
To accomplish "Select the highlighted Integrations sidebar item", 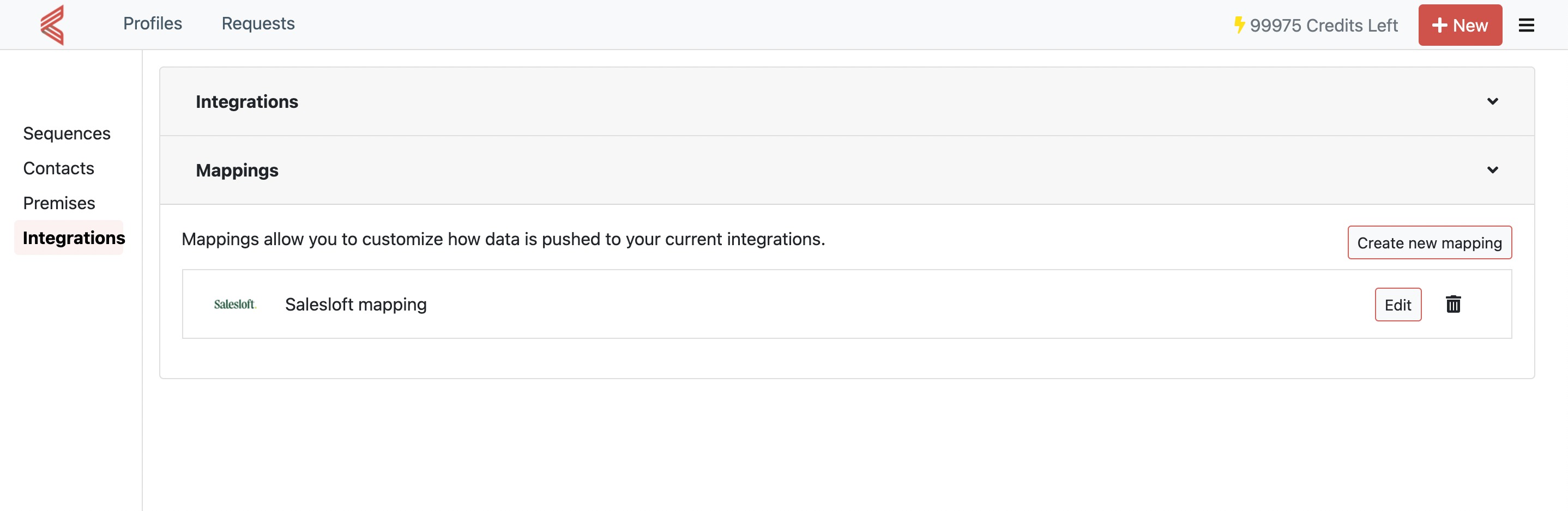I will [74, 238].
